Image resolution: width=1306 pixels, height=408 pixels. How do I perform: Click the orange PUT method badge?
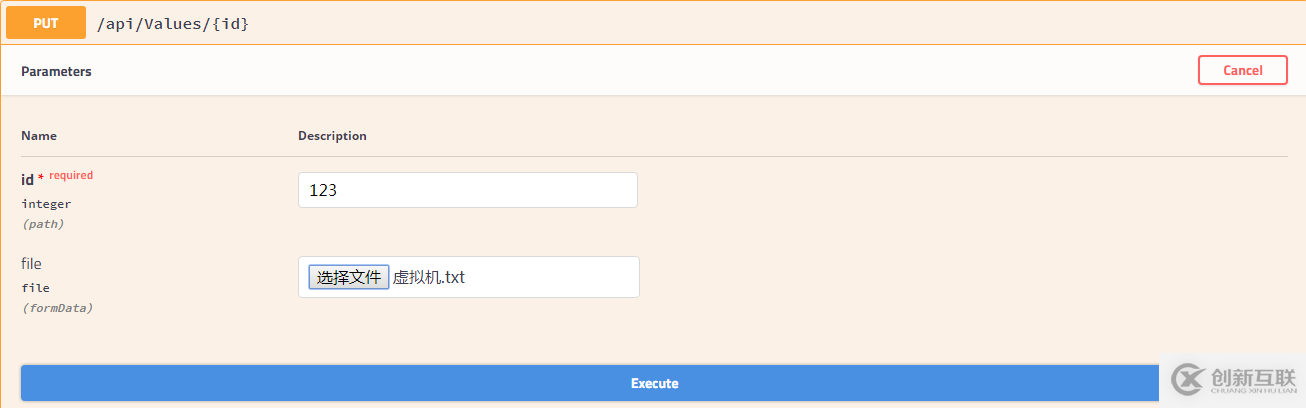click(x=46, y=22)
